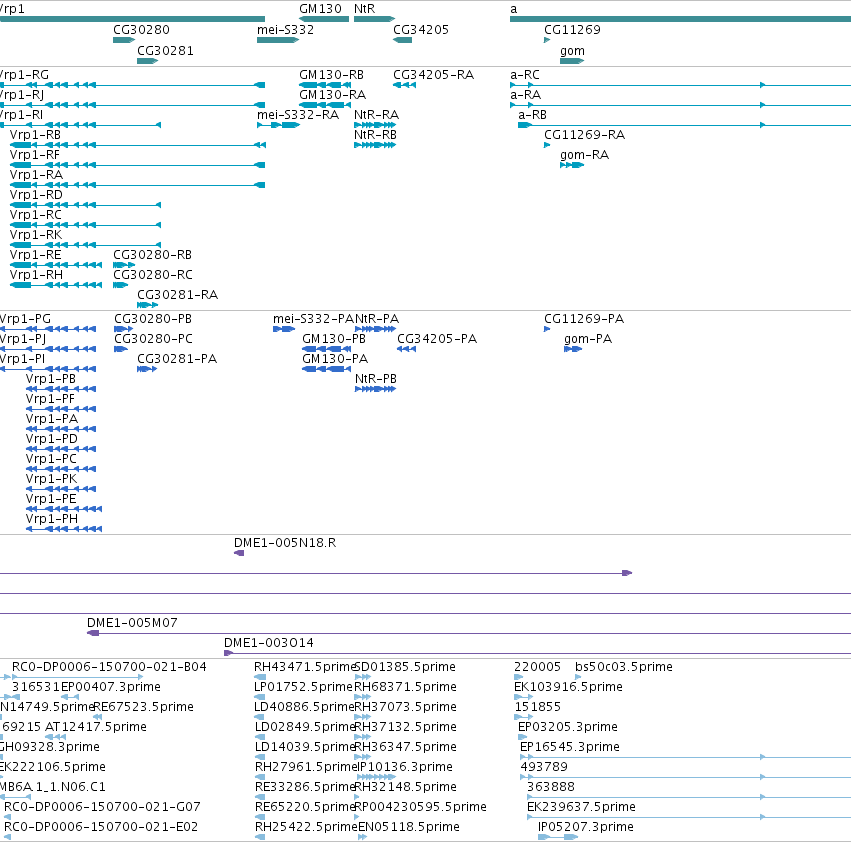The width and height of the screenshot is (851, 842).
Task: Open the gom-PA protein label
Action: click(x=588, y=340)
